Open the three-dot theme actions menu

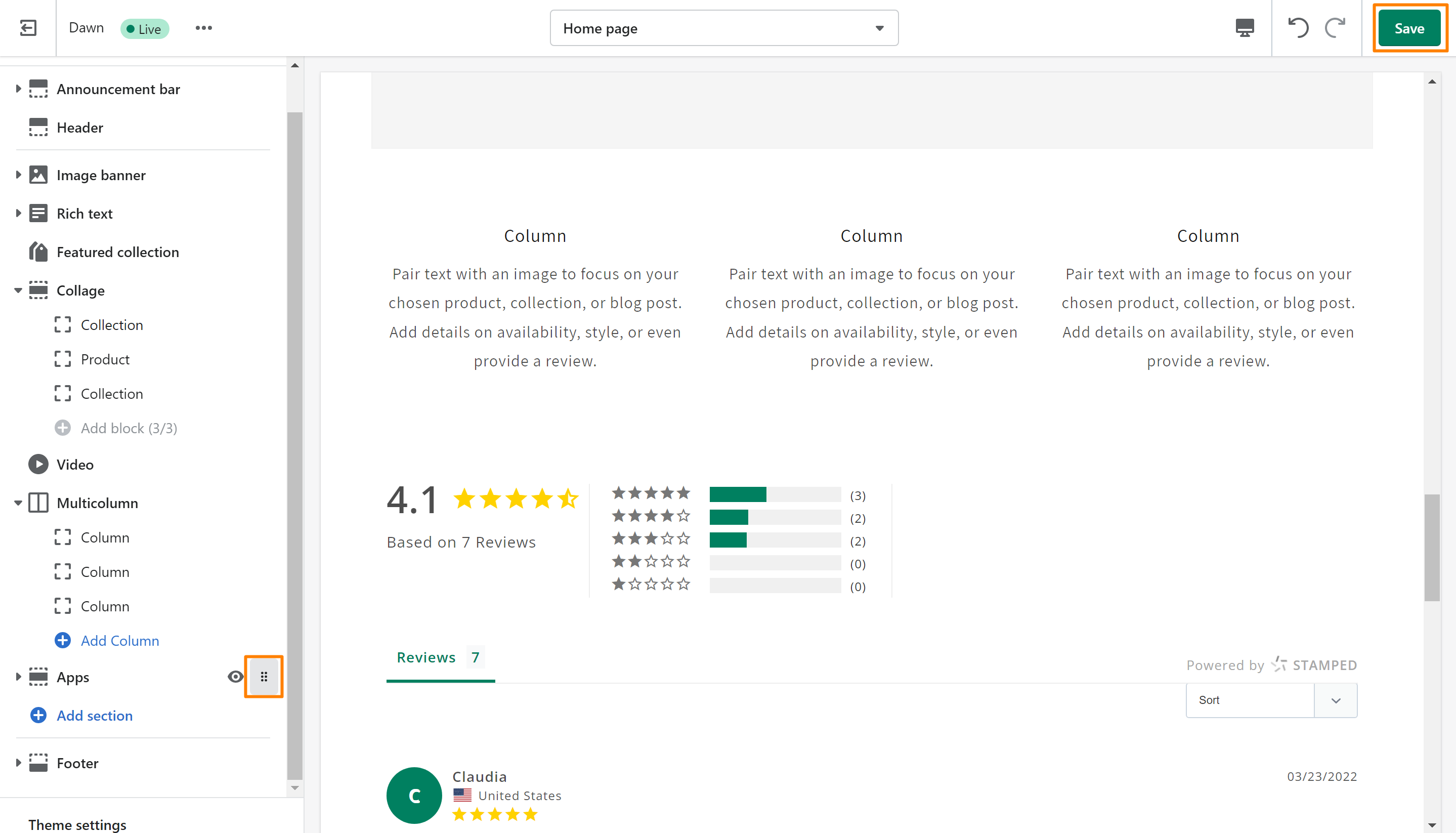203,28
